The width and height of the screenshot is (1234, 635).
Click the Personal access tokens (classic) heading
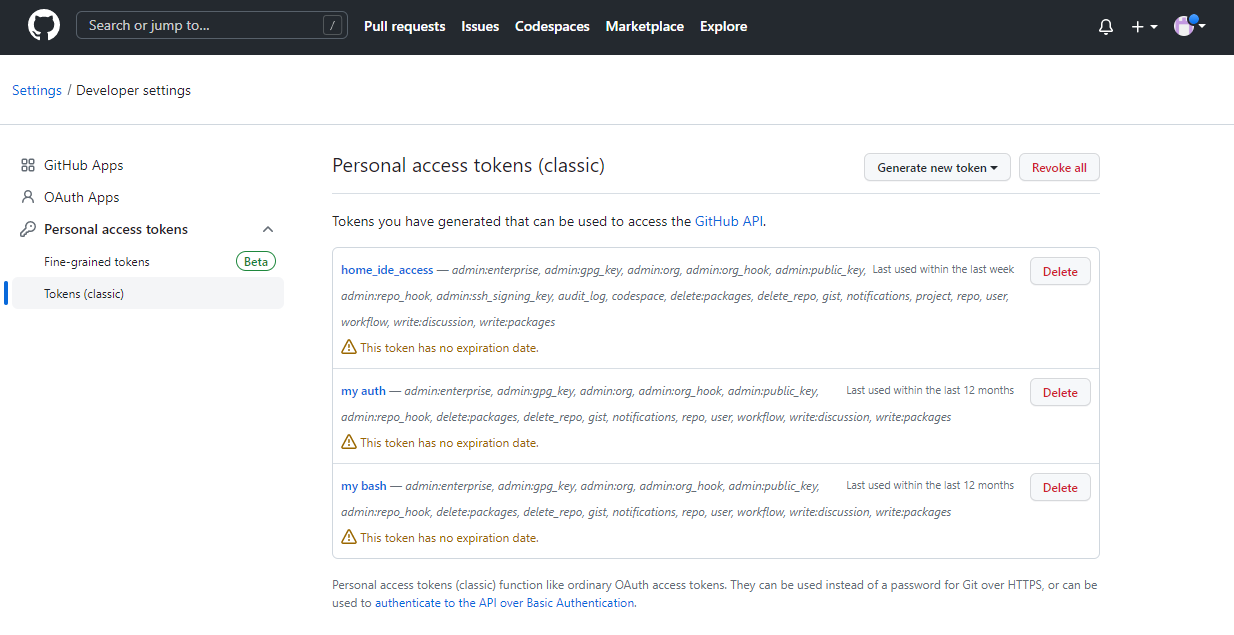[468, 165]
